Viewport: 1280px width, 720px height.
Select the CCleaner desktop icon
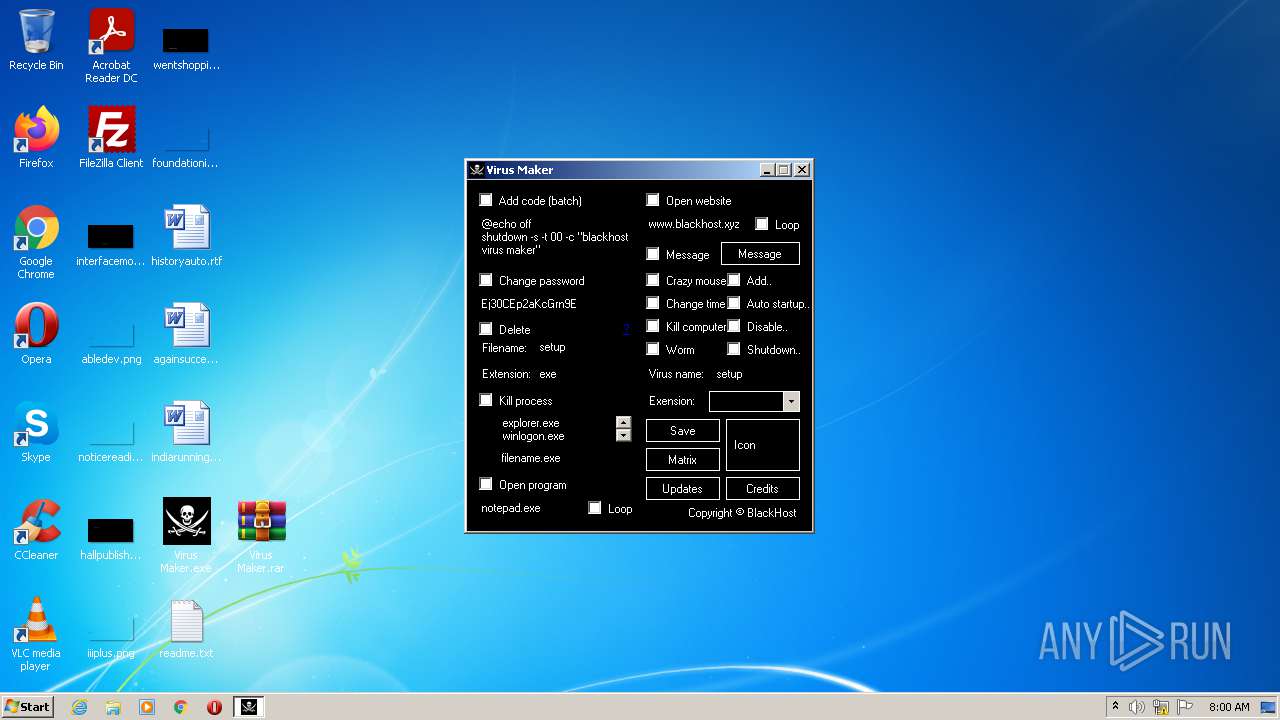coord(36,530)
